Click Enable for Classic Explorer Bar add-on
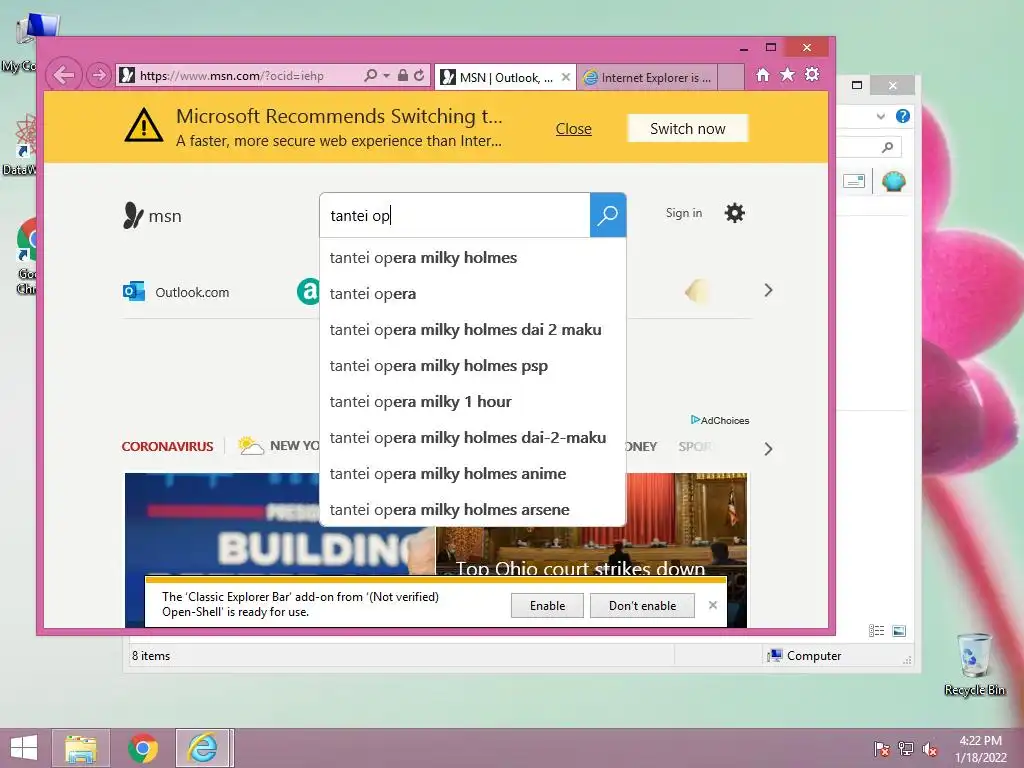This screenshot has height=768, width=1024. (x=547, y=605)
